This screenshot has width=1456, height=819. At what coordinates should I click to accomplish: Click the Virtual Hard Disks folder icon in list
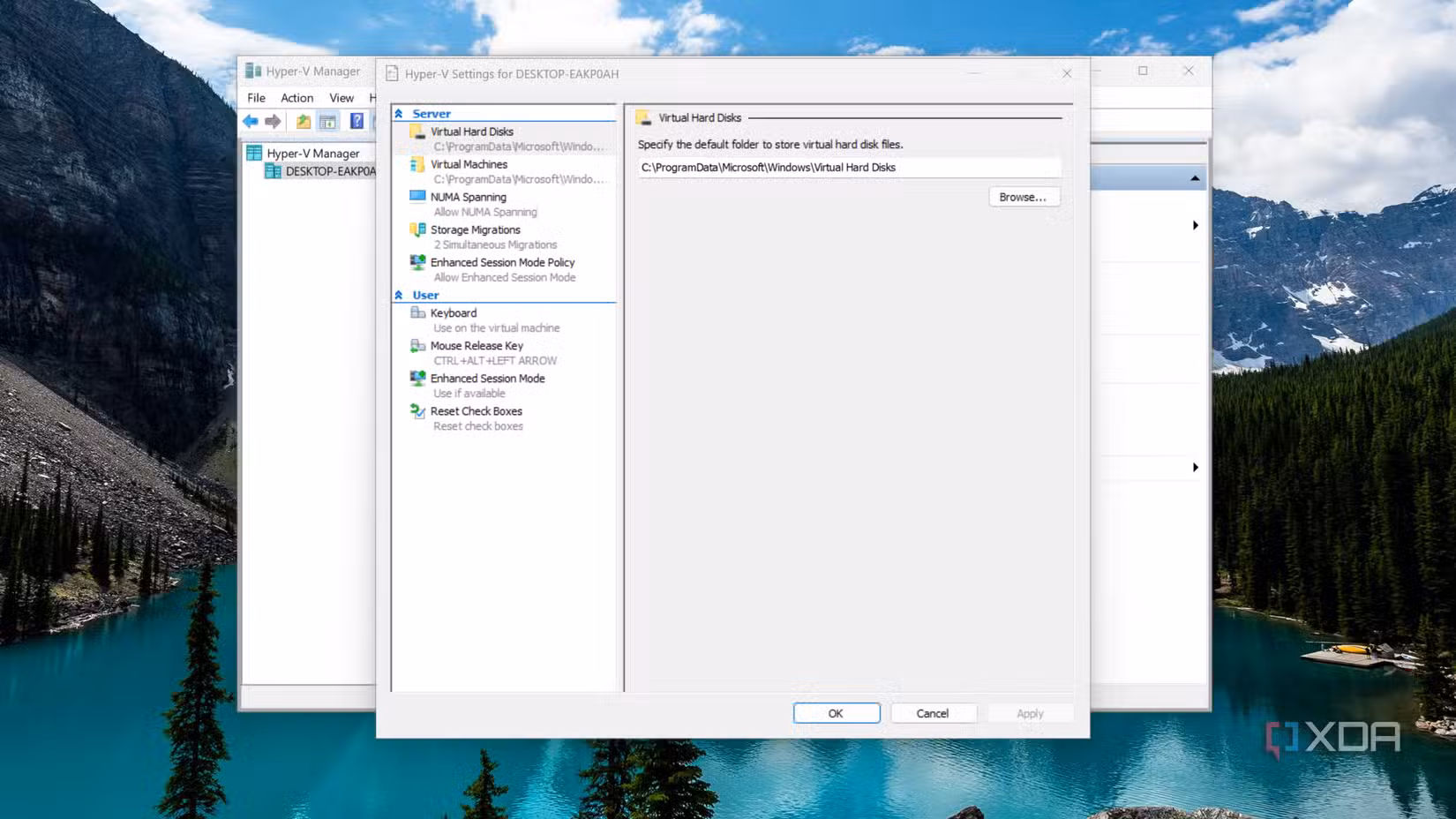pyautogui.click(x=417, y=131)
